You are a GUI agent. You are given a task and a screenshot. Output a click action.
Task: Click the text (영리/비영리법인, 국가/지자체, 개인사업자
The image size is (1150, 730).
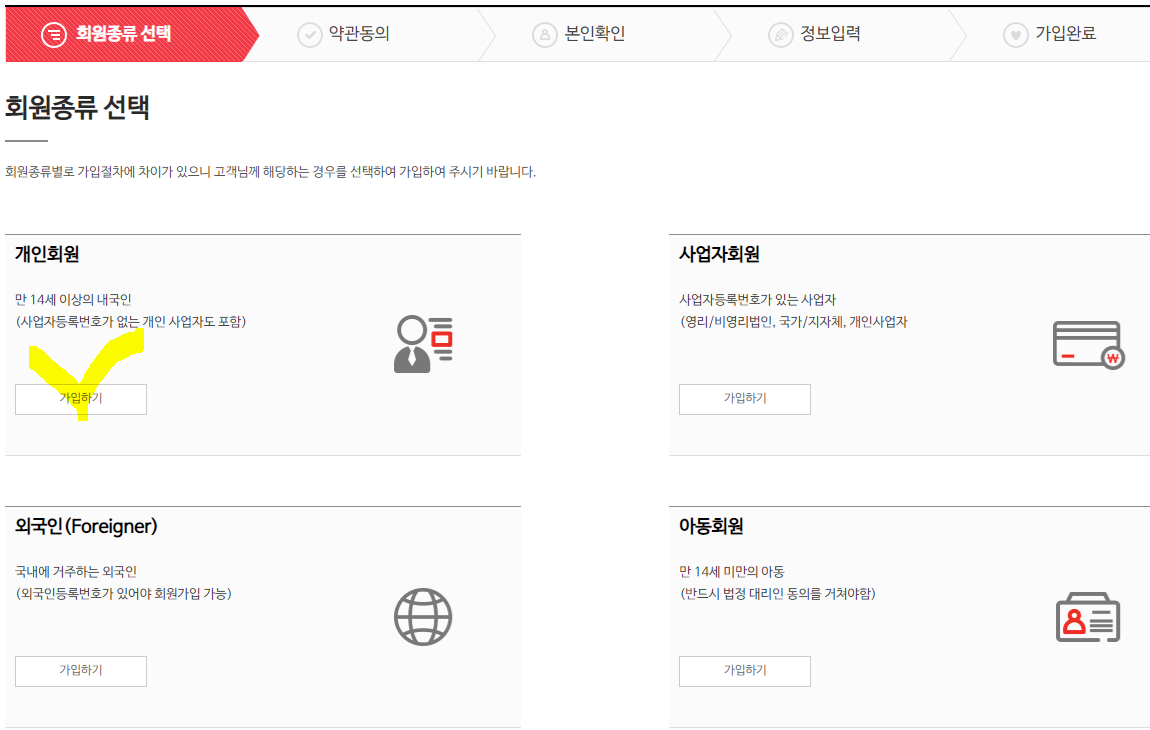pyautogui.click(x=794, y=321)
